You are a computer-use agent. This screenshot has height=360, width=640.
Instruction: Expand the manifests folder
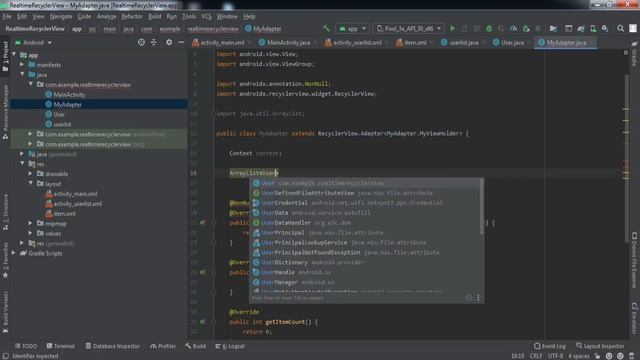coord(22,64)
